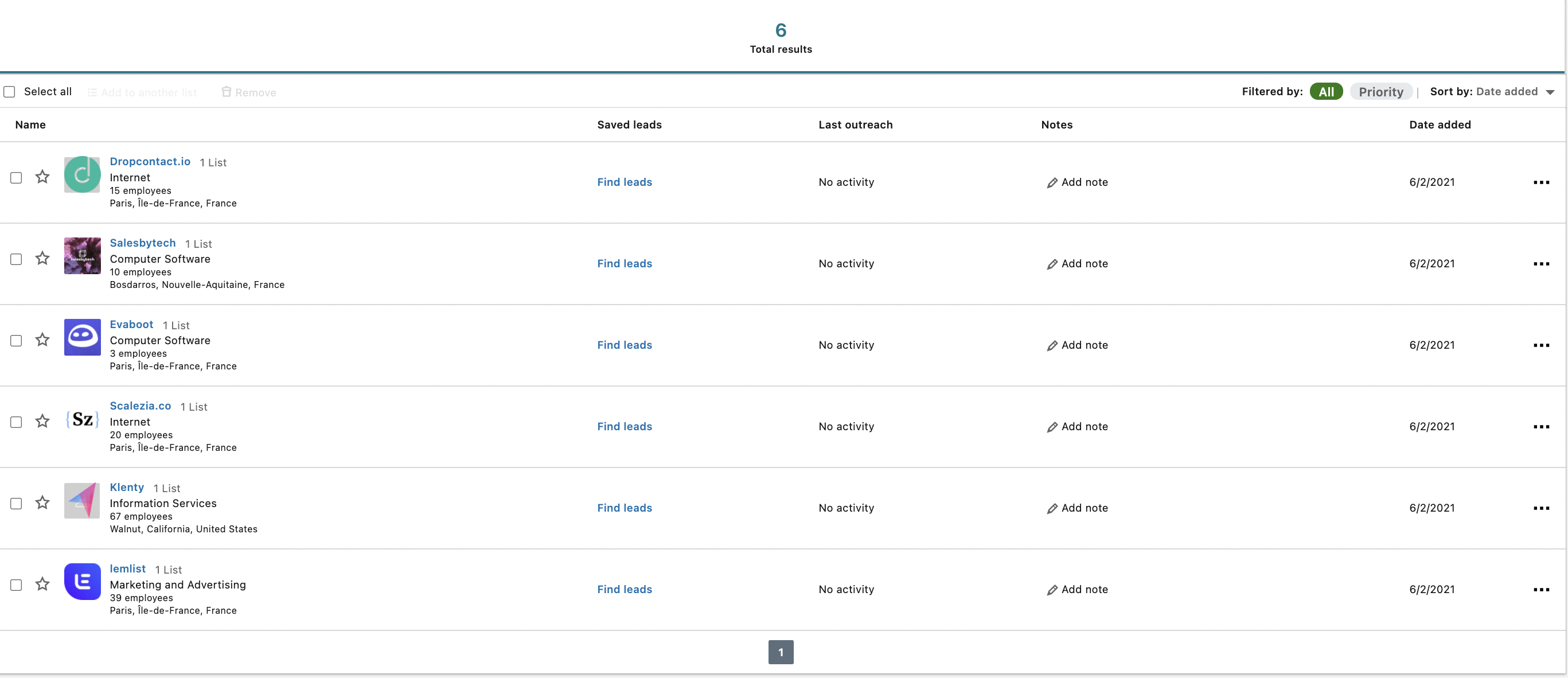
Task: Star the Dropcontact.io account as priority
Action: (42, 177)
